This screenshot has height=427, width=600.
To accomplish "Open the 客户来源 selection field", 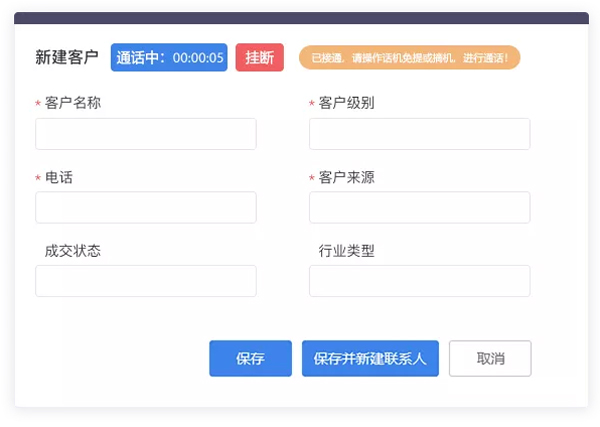I will (x=419, y=208).
